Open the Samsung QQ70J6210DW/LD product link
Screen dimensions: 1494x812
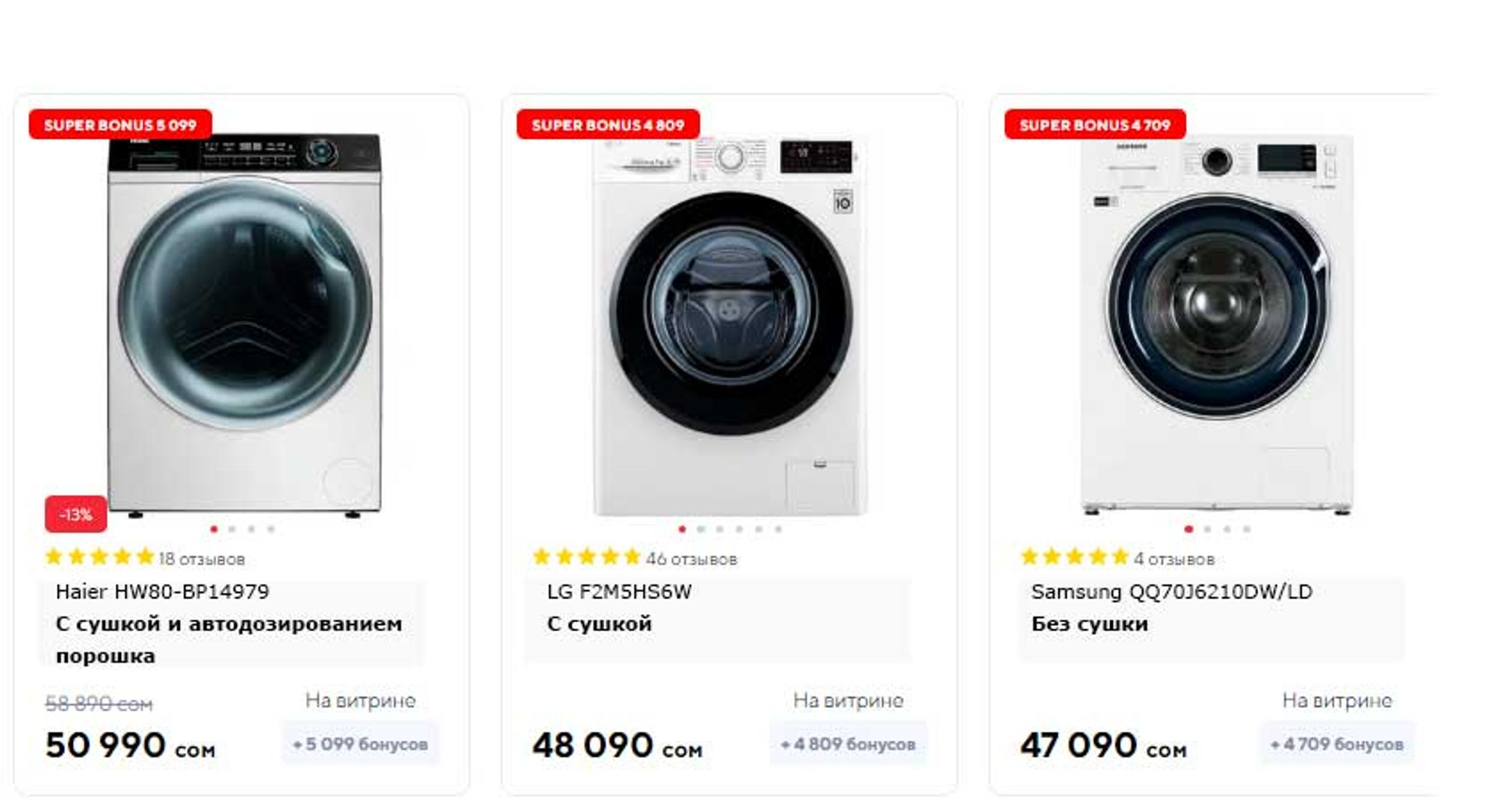click(x=1171, y=592)
